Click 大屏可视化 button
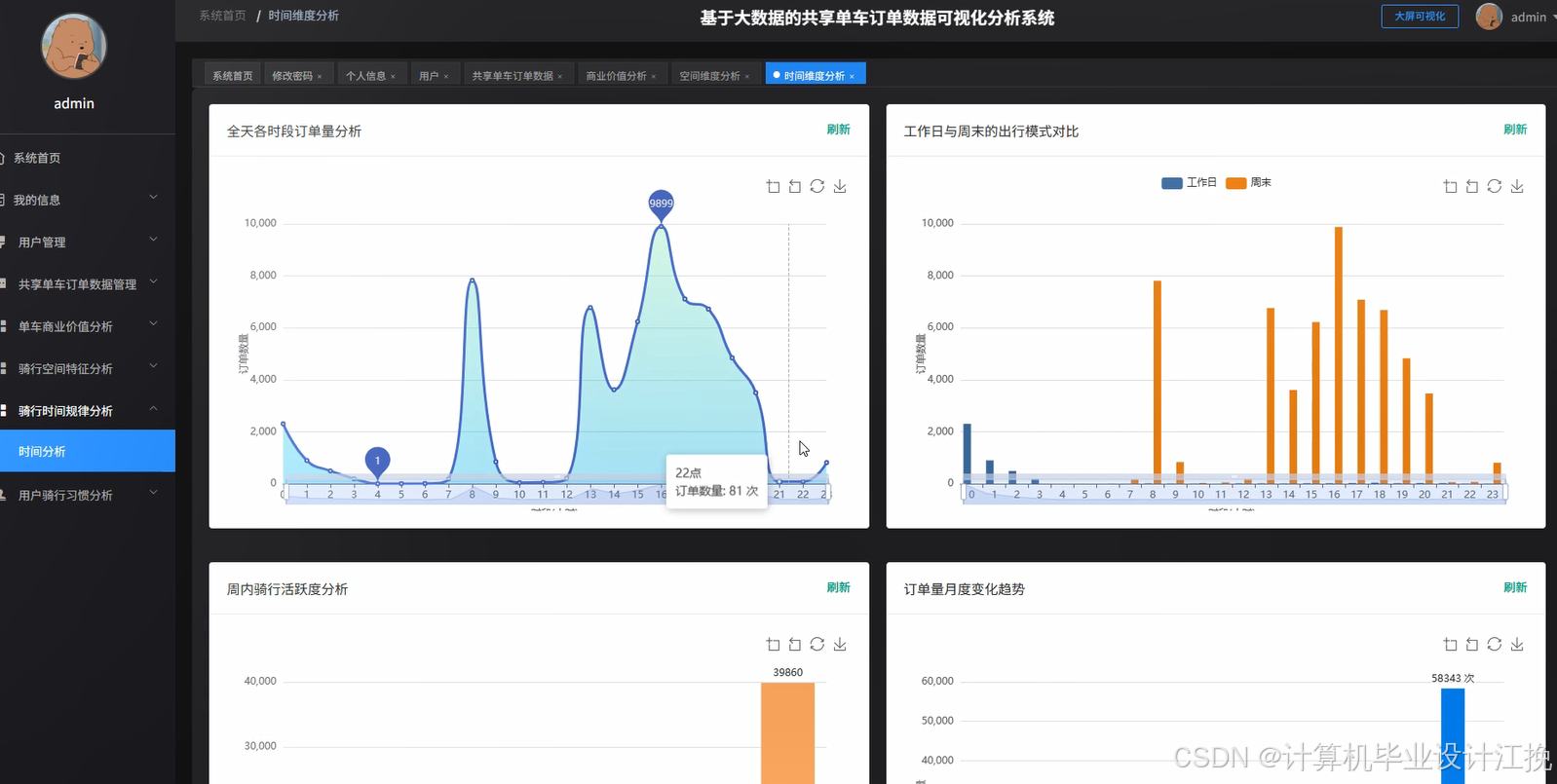 point(1420,17)
